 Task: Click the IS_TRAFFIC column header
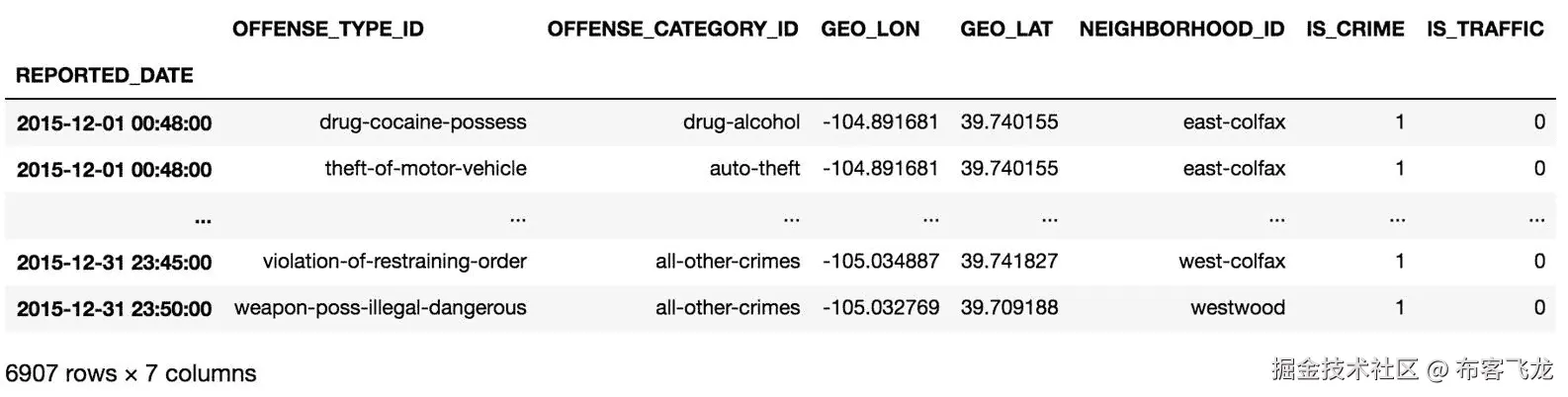click(x=1484, y=30)
